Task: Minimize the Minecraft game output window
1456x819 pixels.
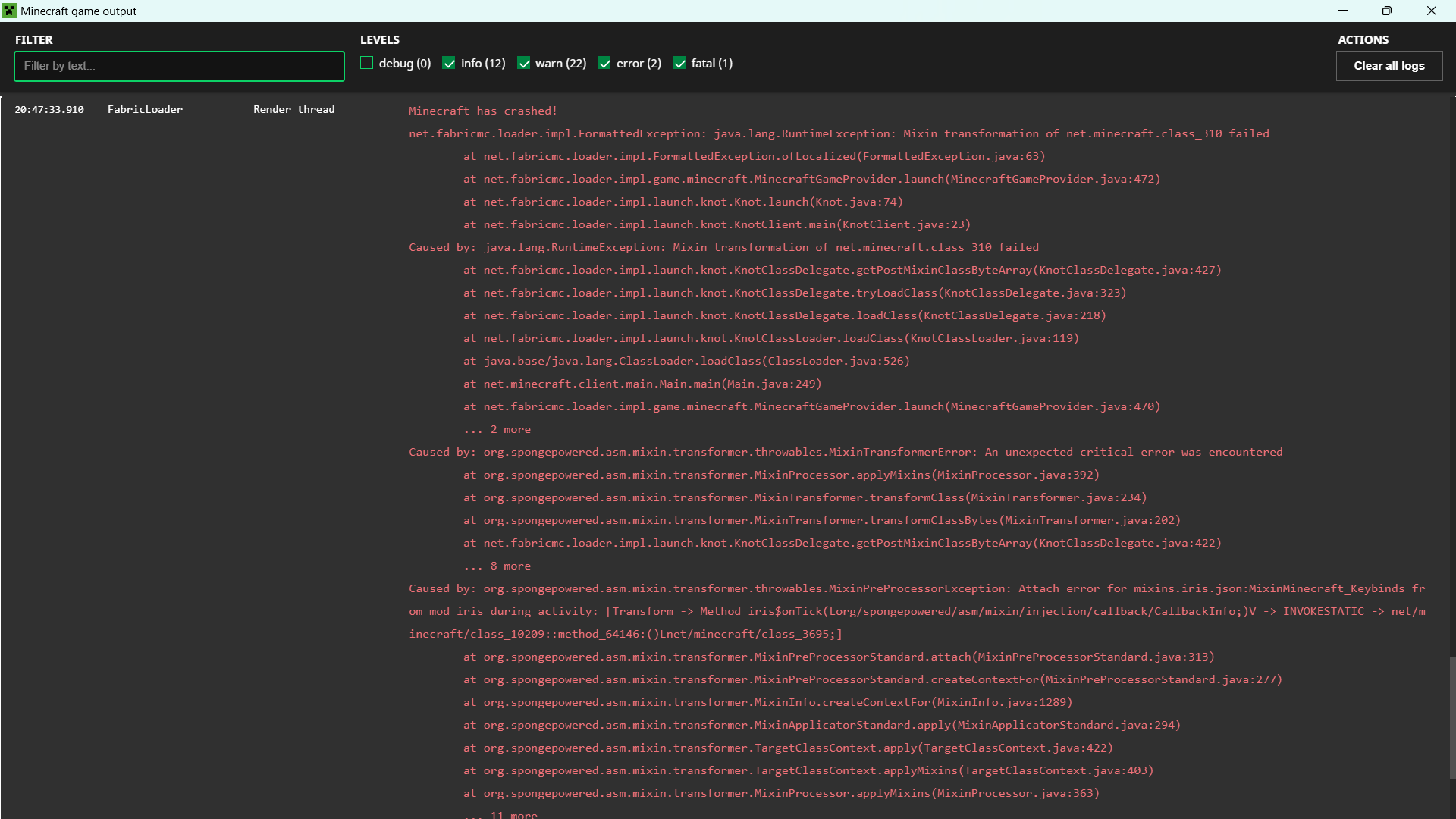Action: [x=1343, y=11]
